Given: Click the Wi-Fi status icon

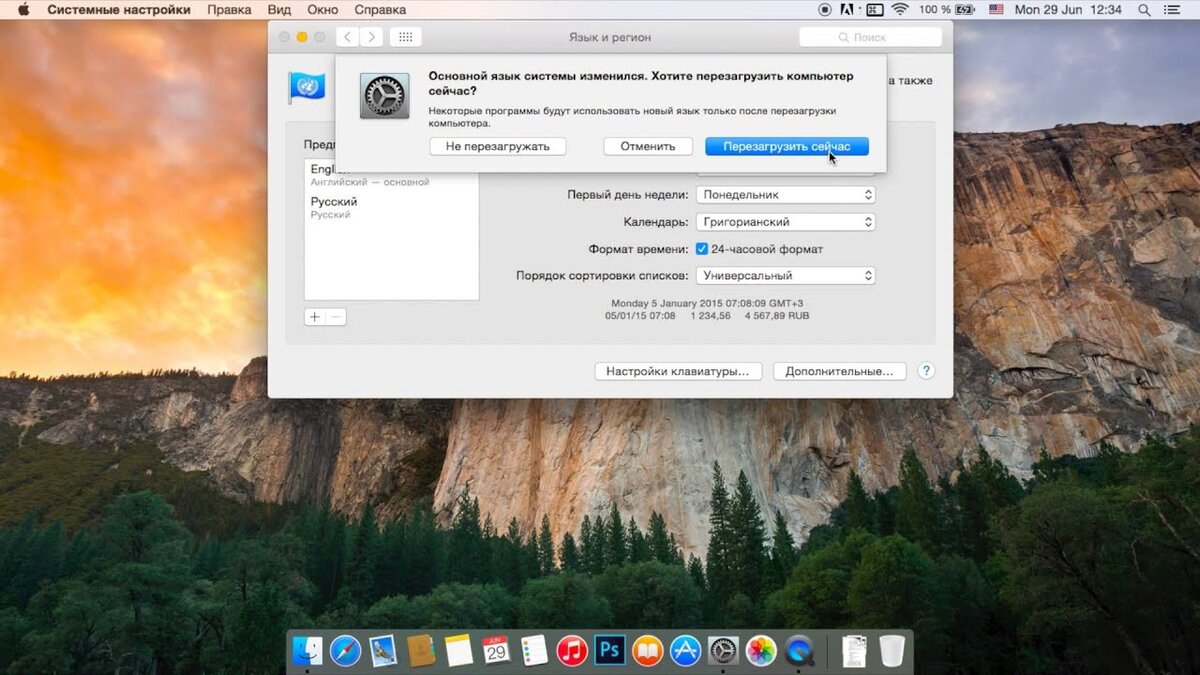Looking at the screenshot, I should tap(900, 10).
